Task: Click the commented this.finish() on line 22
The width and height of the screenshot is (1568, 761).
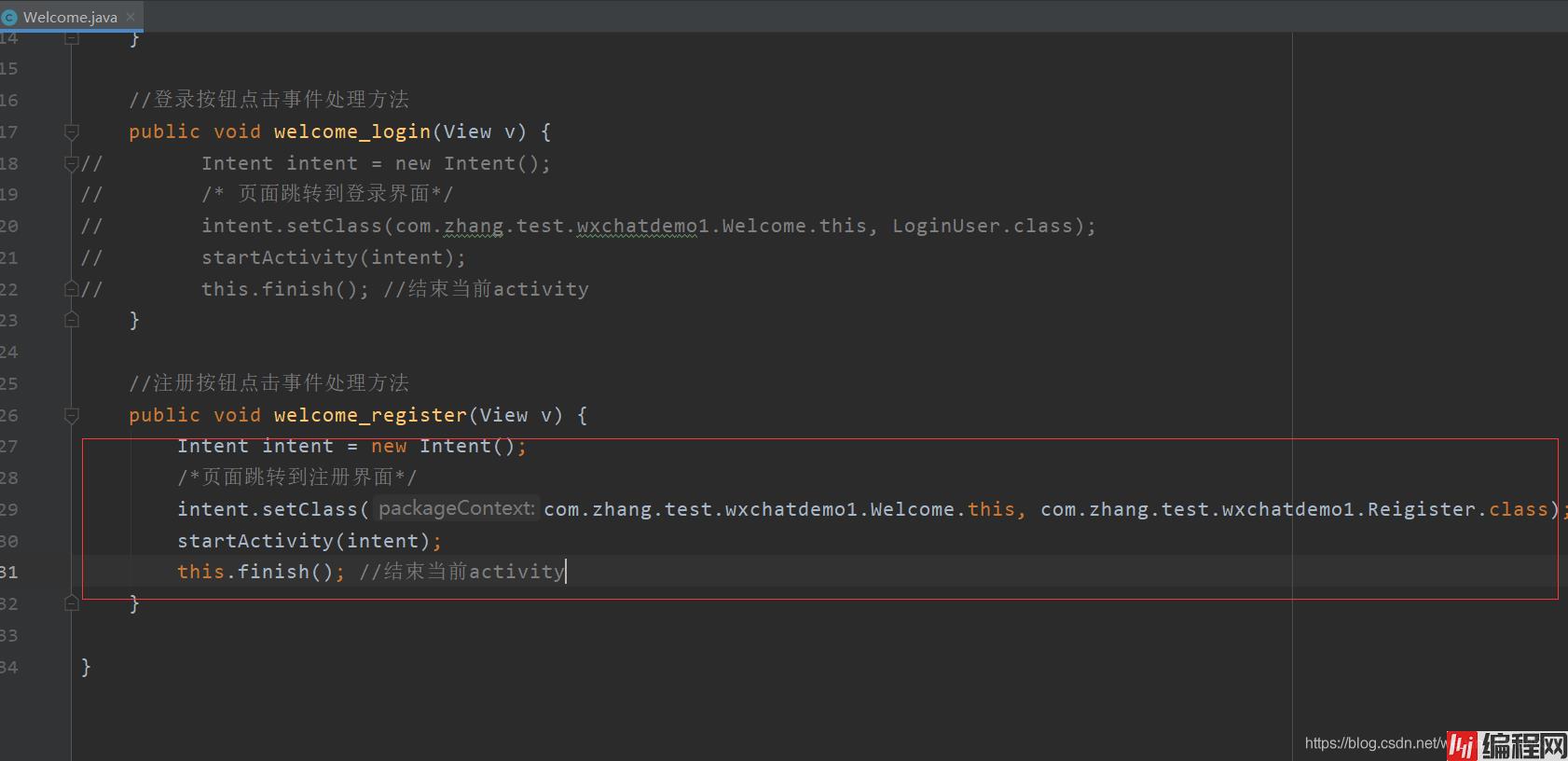Action: 285,289
